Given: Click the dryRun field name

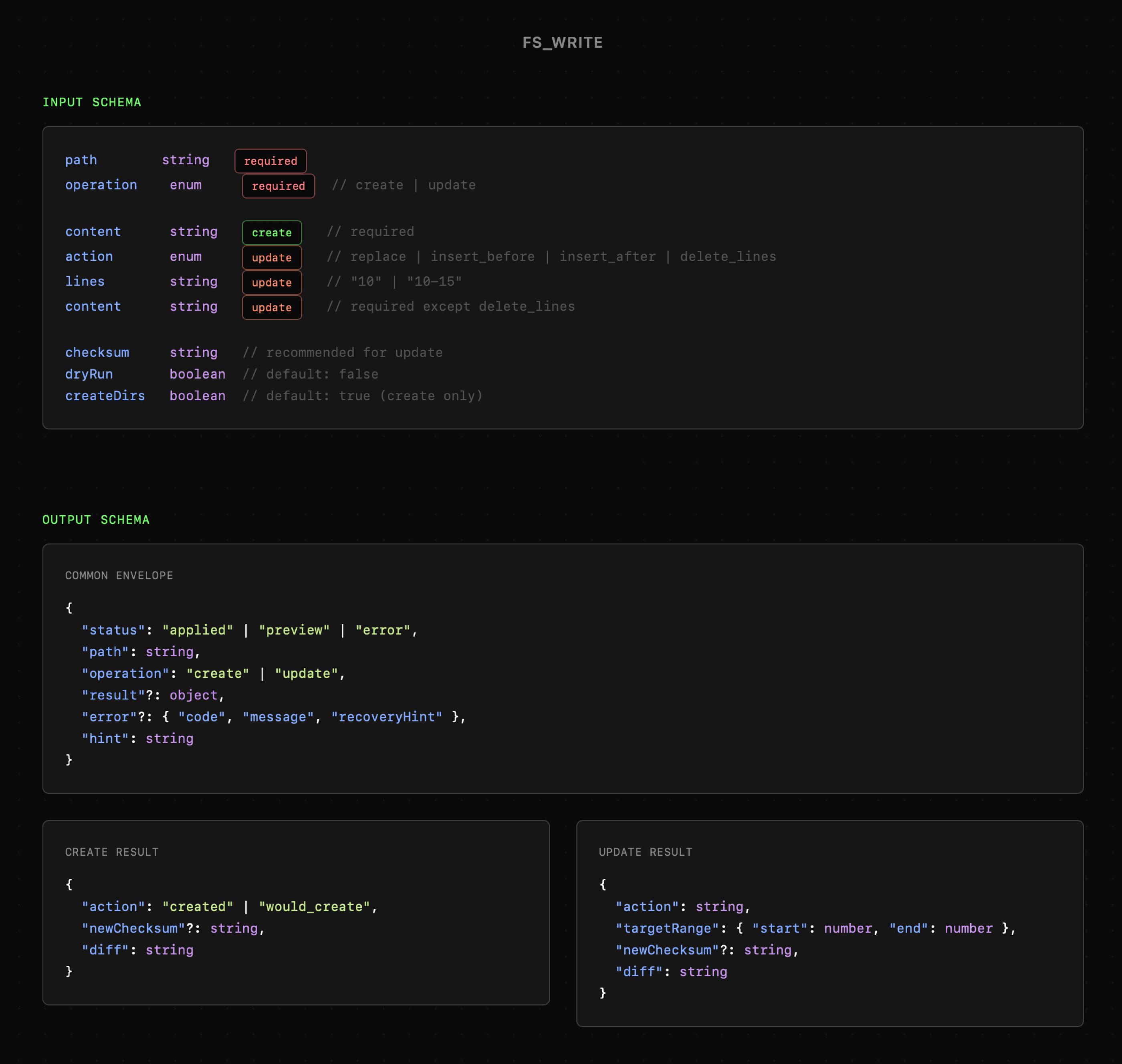Looking at the screenshot, I should click(x=89, y=374).
